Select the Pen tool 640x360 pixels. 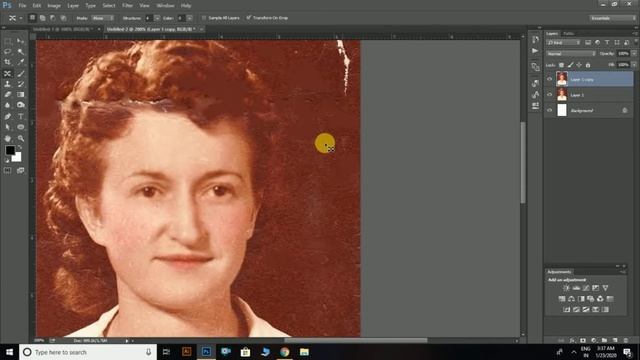(8, 116)
